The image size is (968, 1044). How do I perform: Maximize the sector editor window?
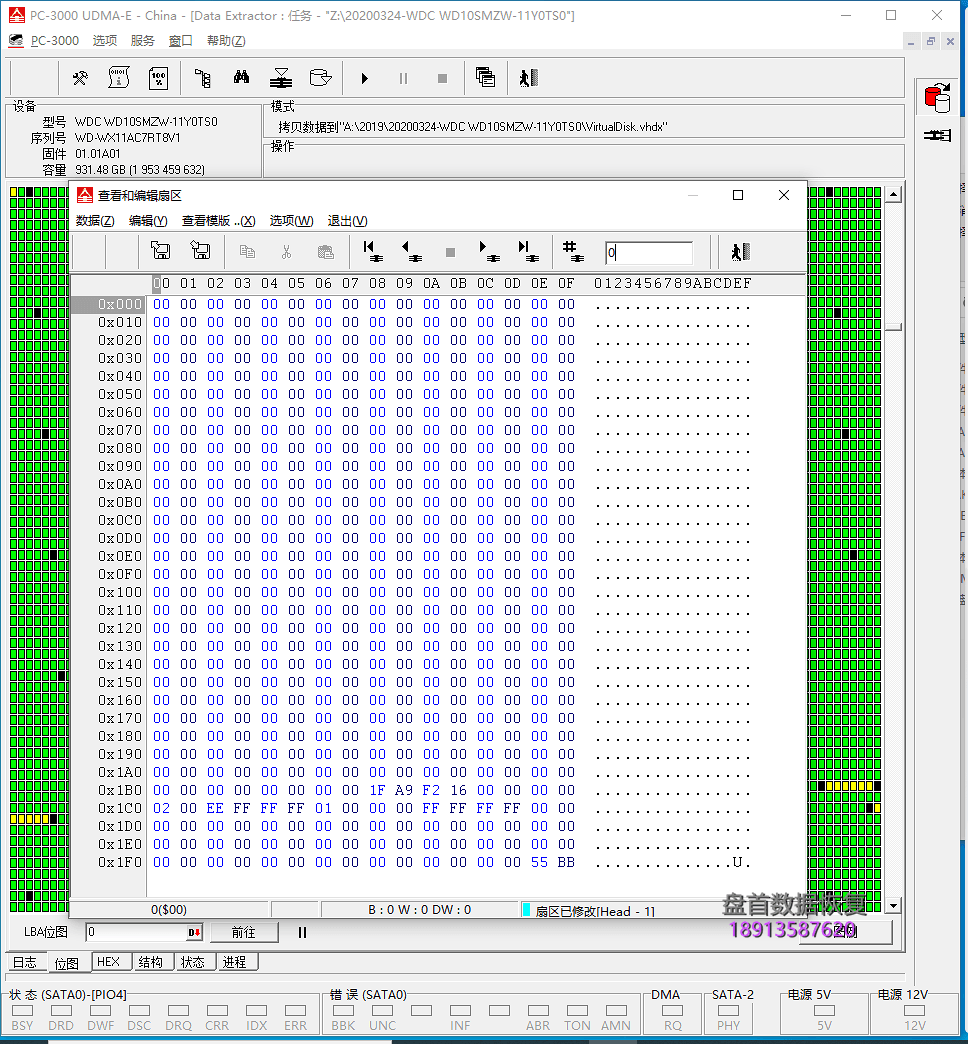point(738,195)
